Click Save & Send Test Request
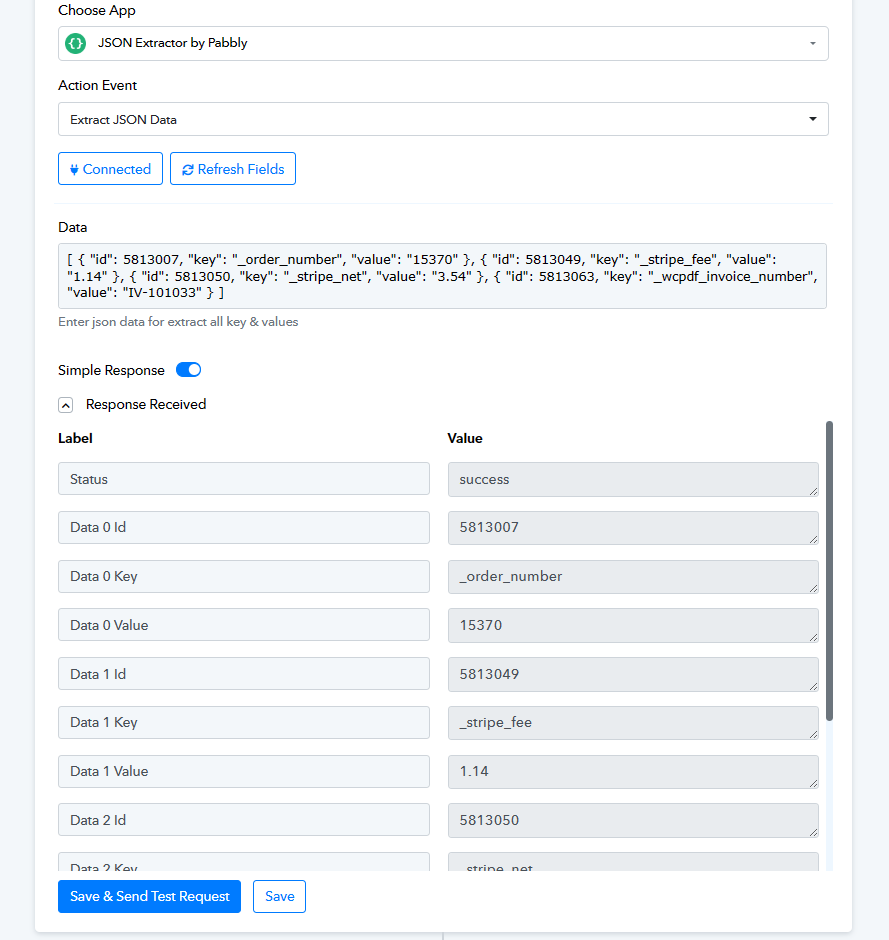 (x=149, y=896)
